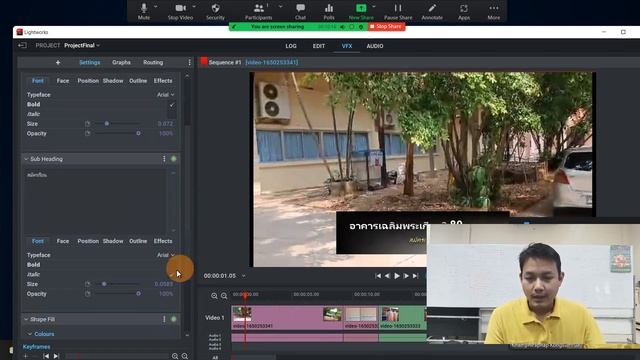Zoom in on the timeline
640x360 pixels.
(x=214, y=296)
